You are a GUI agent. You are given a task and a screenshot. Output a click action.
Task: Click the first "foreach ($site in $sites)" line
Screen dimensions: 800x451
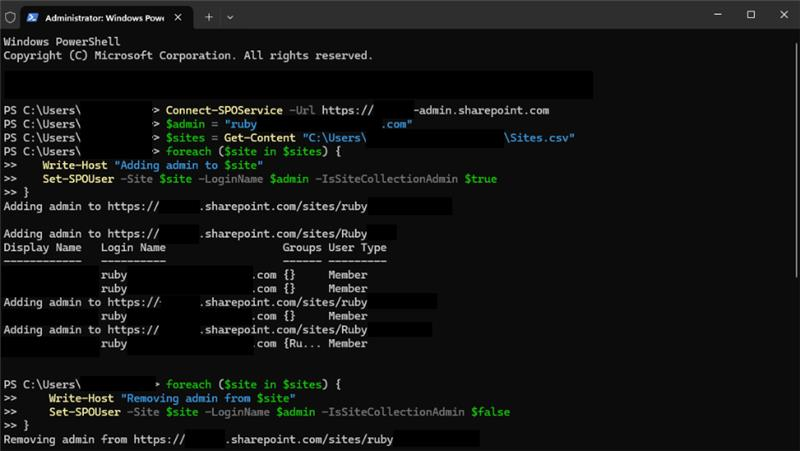[x=253, y=152]
